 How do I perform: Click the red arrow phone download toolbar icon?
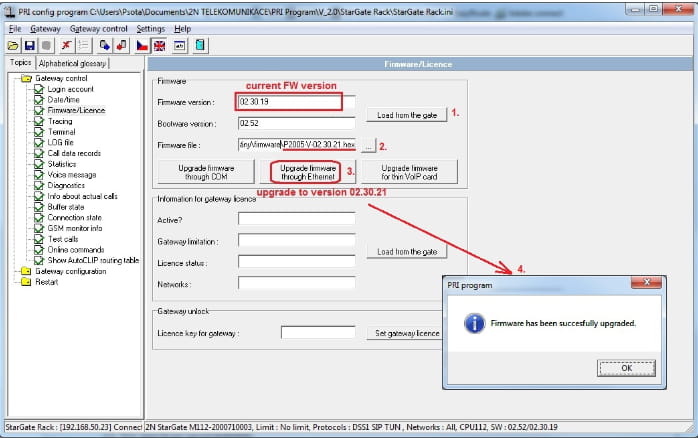click(x=121, y=45)
